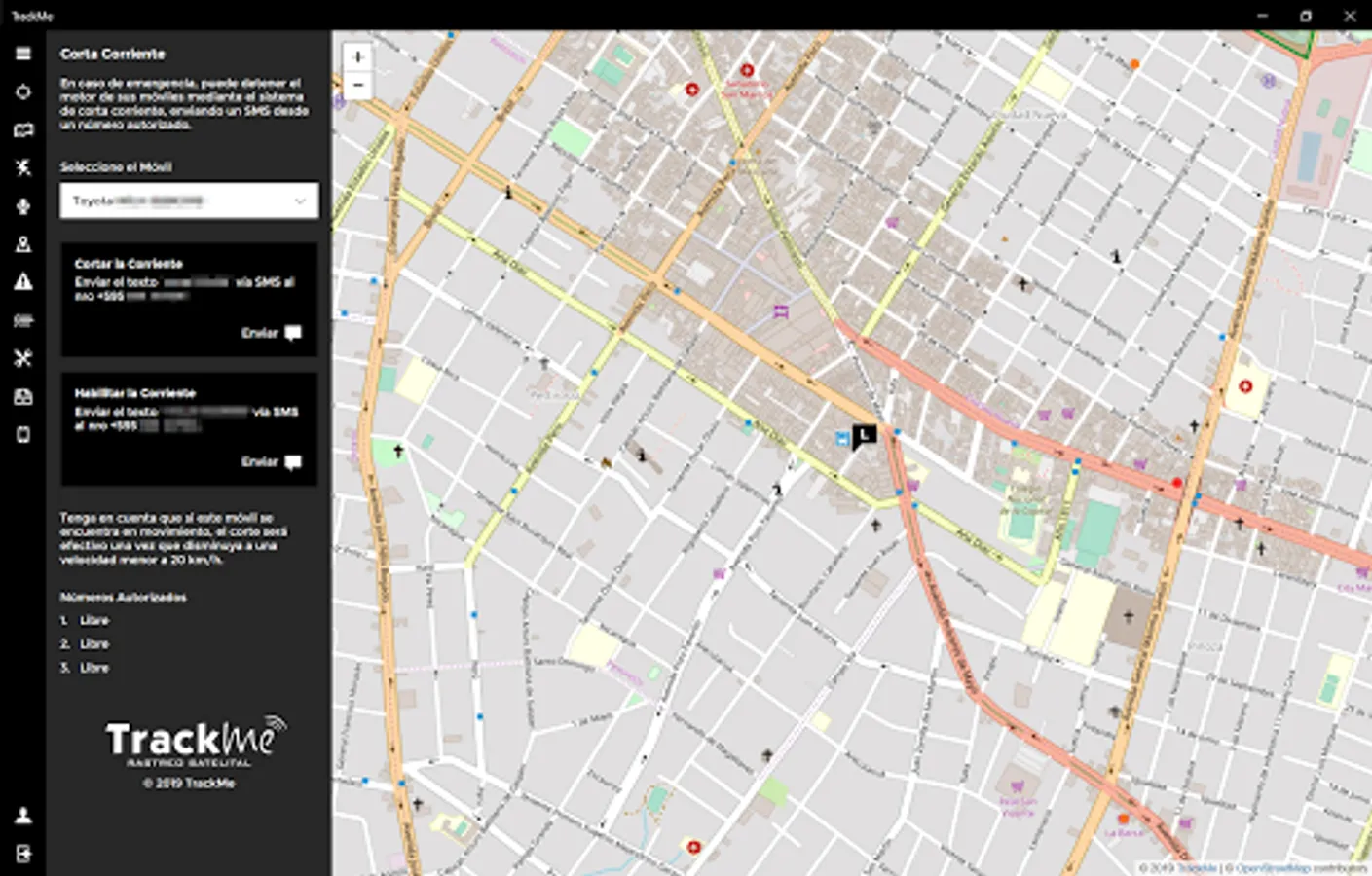Click SMS icon under Cortar la Corriente
The height and width of the screenshot is (876, 1372).
pyautogui.click(x=292, y=333)
